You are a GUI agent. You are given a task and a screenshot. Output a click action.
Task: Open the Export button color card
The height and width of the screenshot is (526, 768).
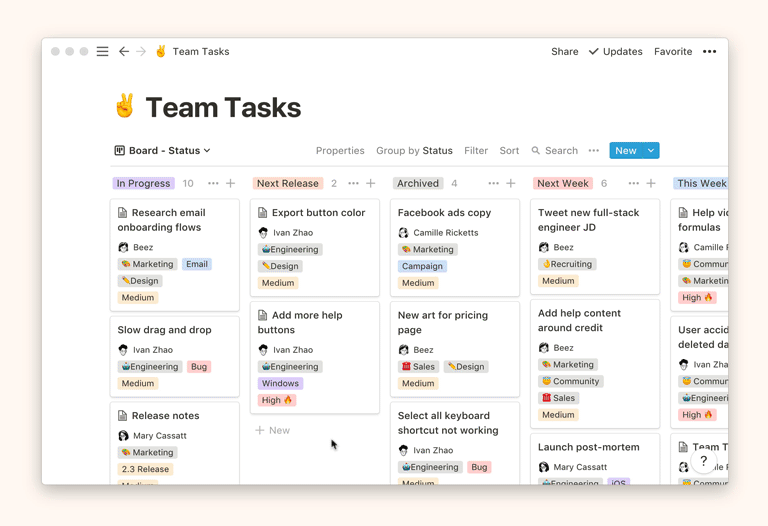318,213
